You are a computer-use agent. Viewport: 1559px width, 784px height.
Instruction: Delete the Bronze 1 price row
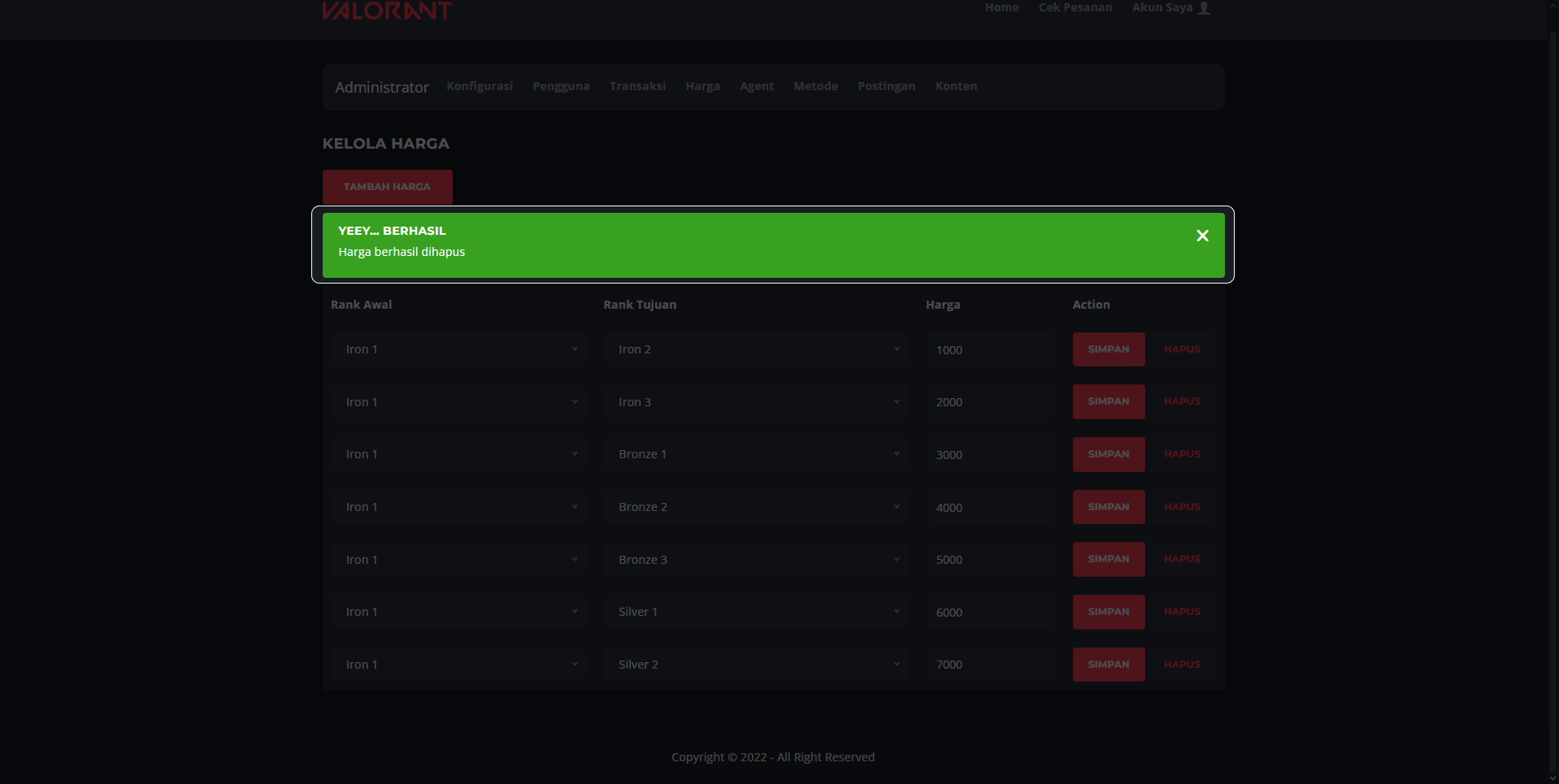(x=1182, y=454)
